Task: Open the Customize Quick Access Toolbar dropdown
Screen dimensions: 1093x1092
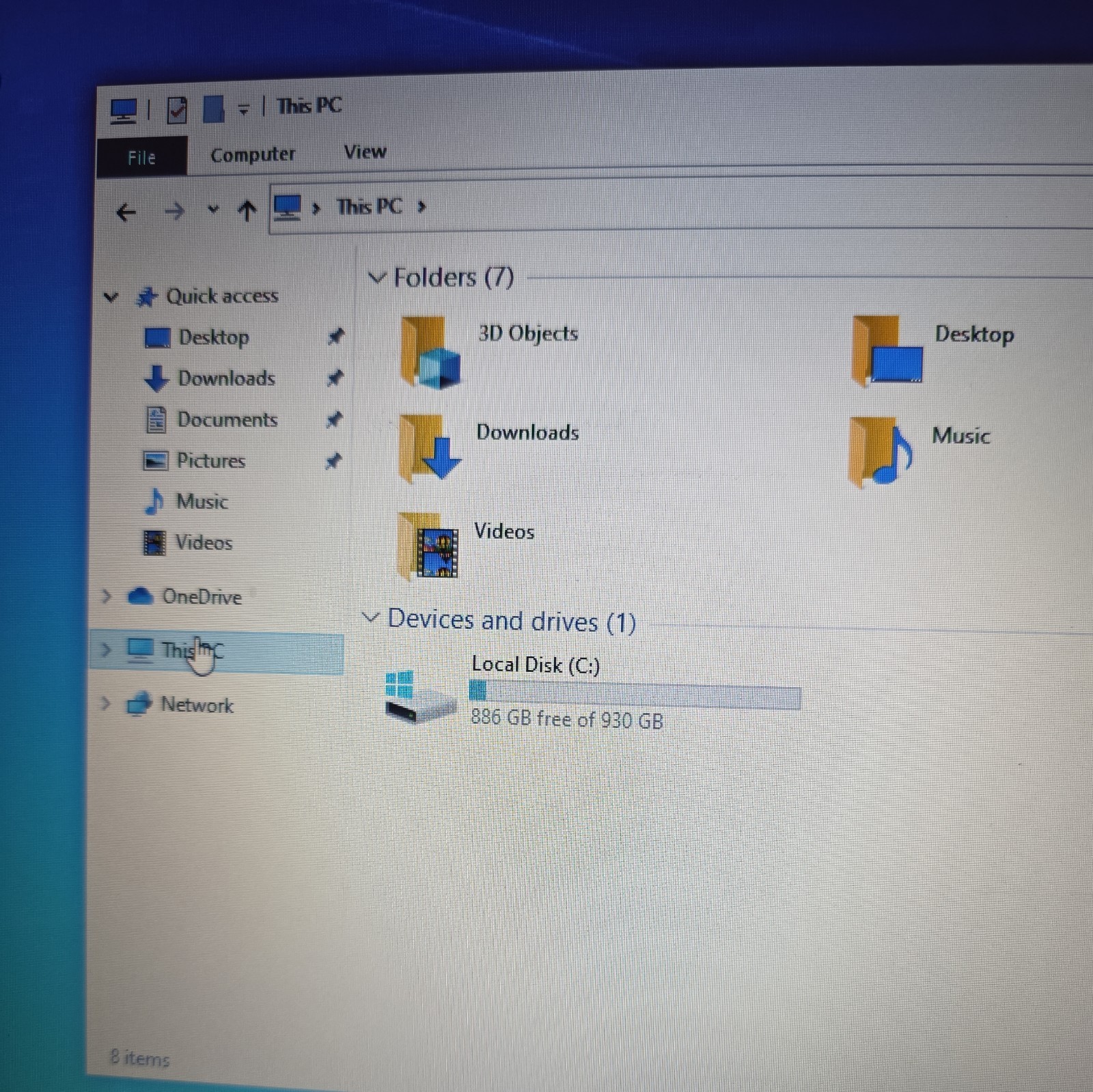Action: point(243,109)
